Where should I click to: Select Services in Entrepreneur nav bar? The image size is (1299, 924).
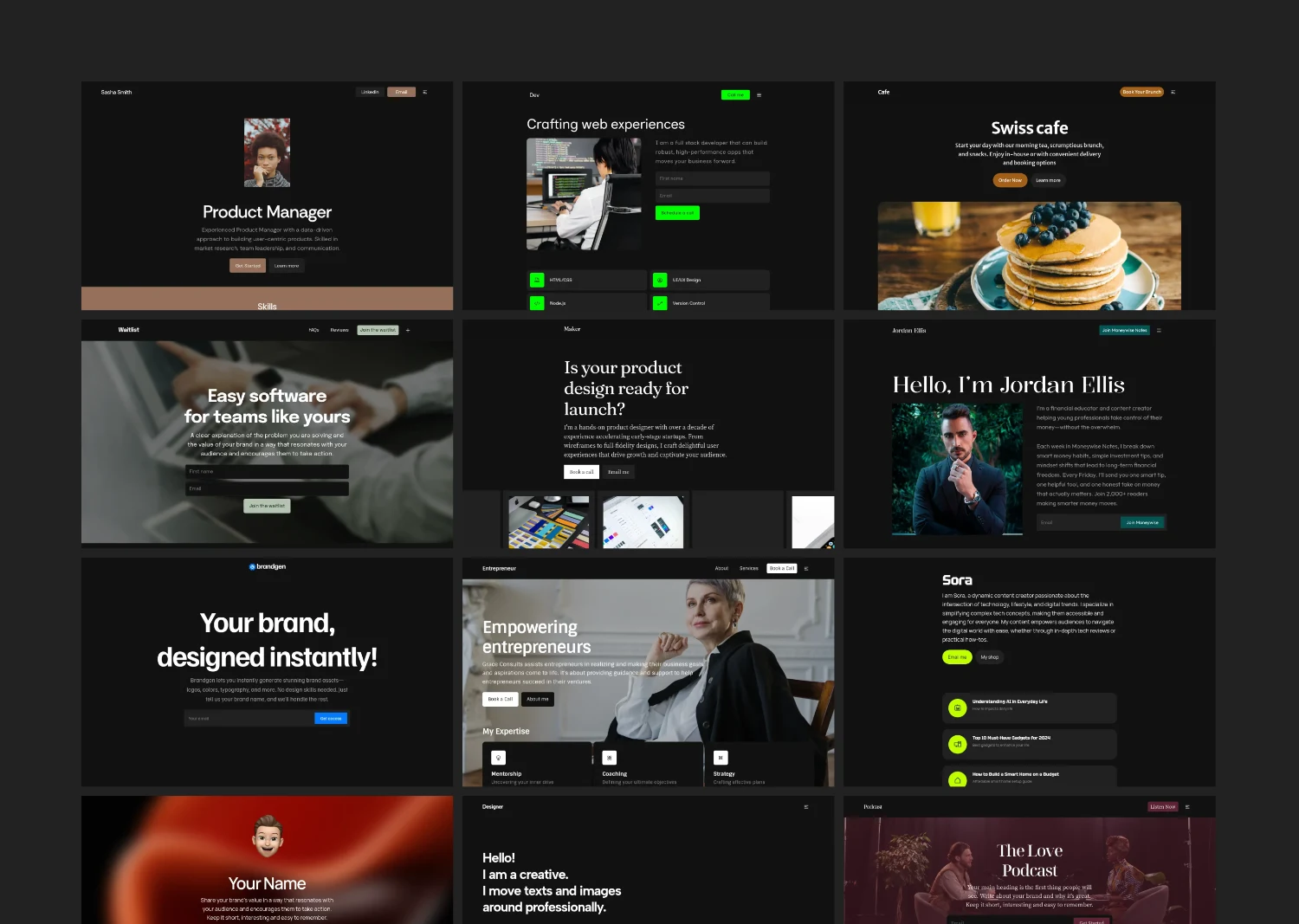pyautogui.click(x=748, y=569)
